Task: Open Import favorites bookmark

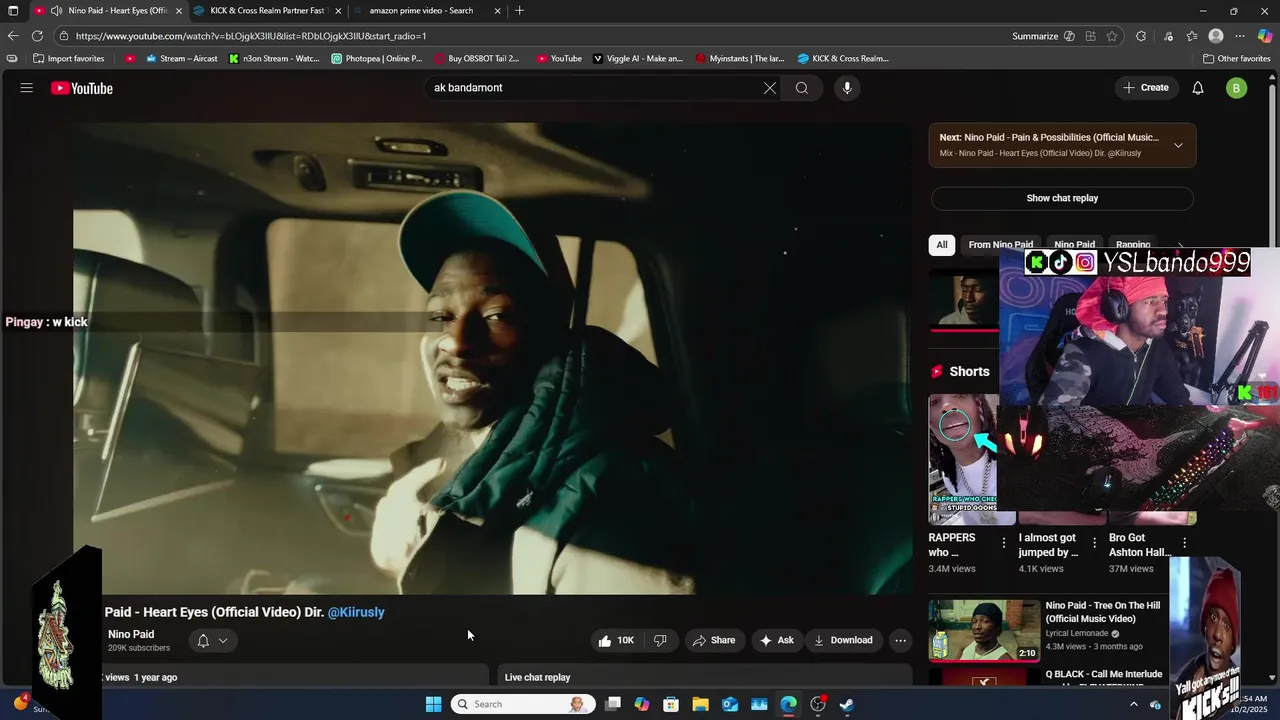Action: point(69,58)
